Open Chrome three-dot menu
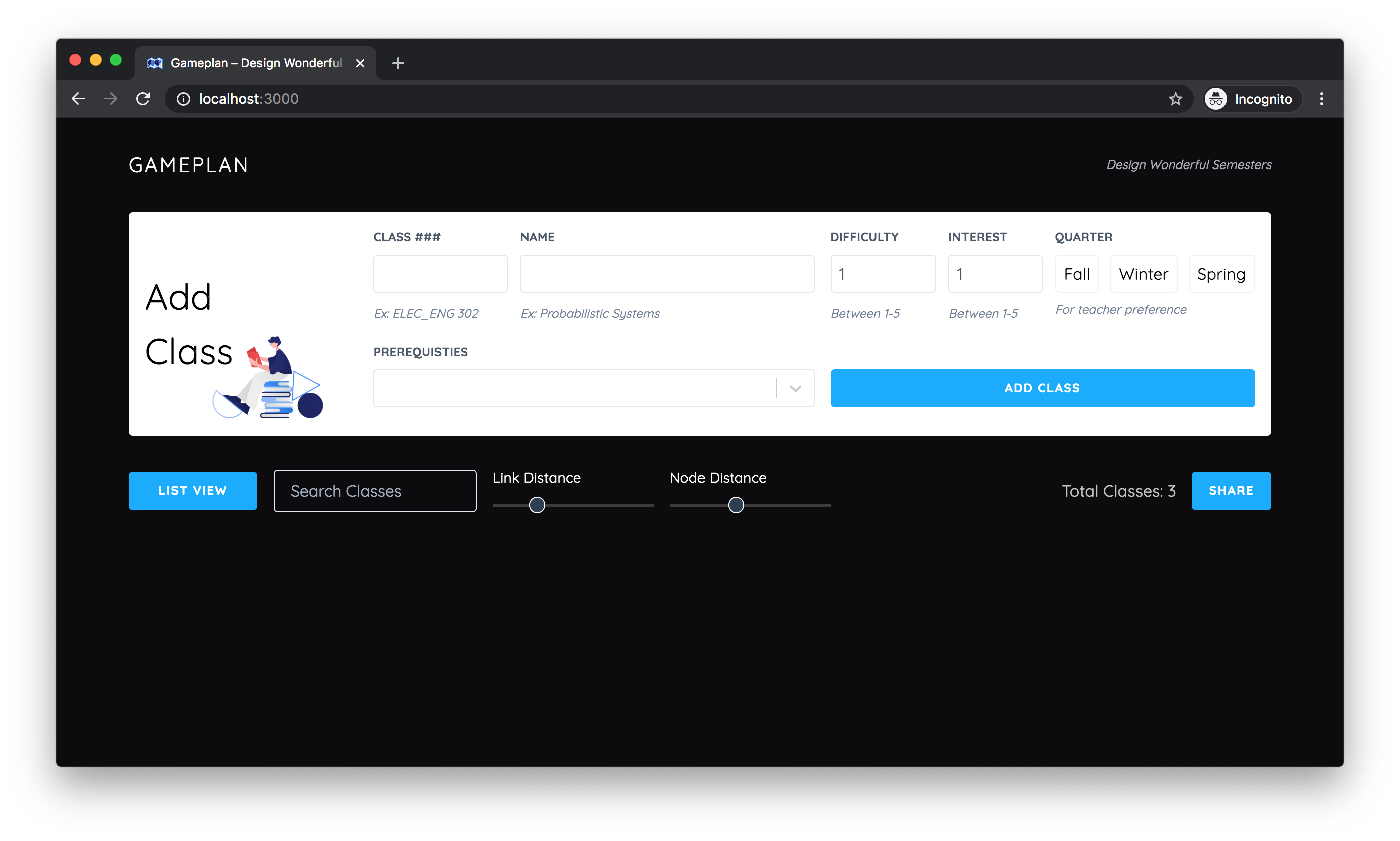The height and width of the screenshot is (841, 1400). [1321, 99]
